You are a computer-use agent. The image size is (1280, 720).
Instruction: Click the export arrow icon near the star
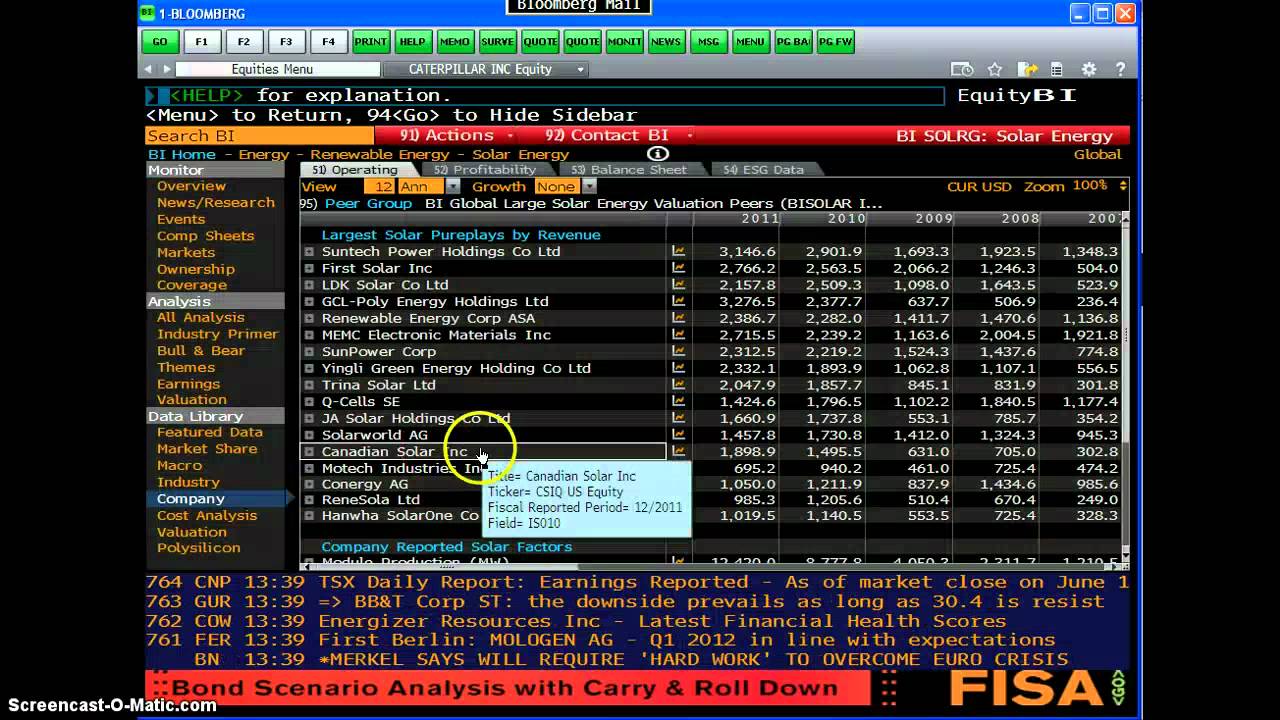(x=1027, y=69)
